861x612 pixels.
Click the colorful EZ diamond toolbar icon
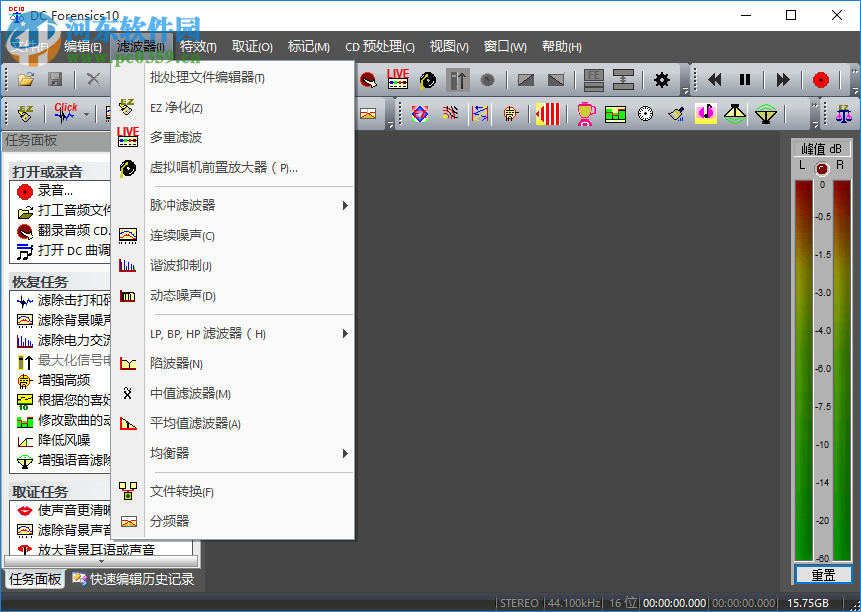click(x=420, y=114)
